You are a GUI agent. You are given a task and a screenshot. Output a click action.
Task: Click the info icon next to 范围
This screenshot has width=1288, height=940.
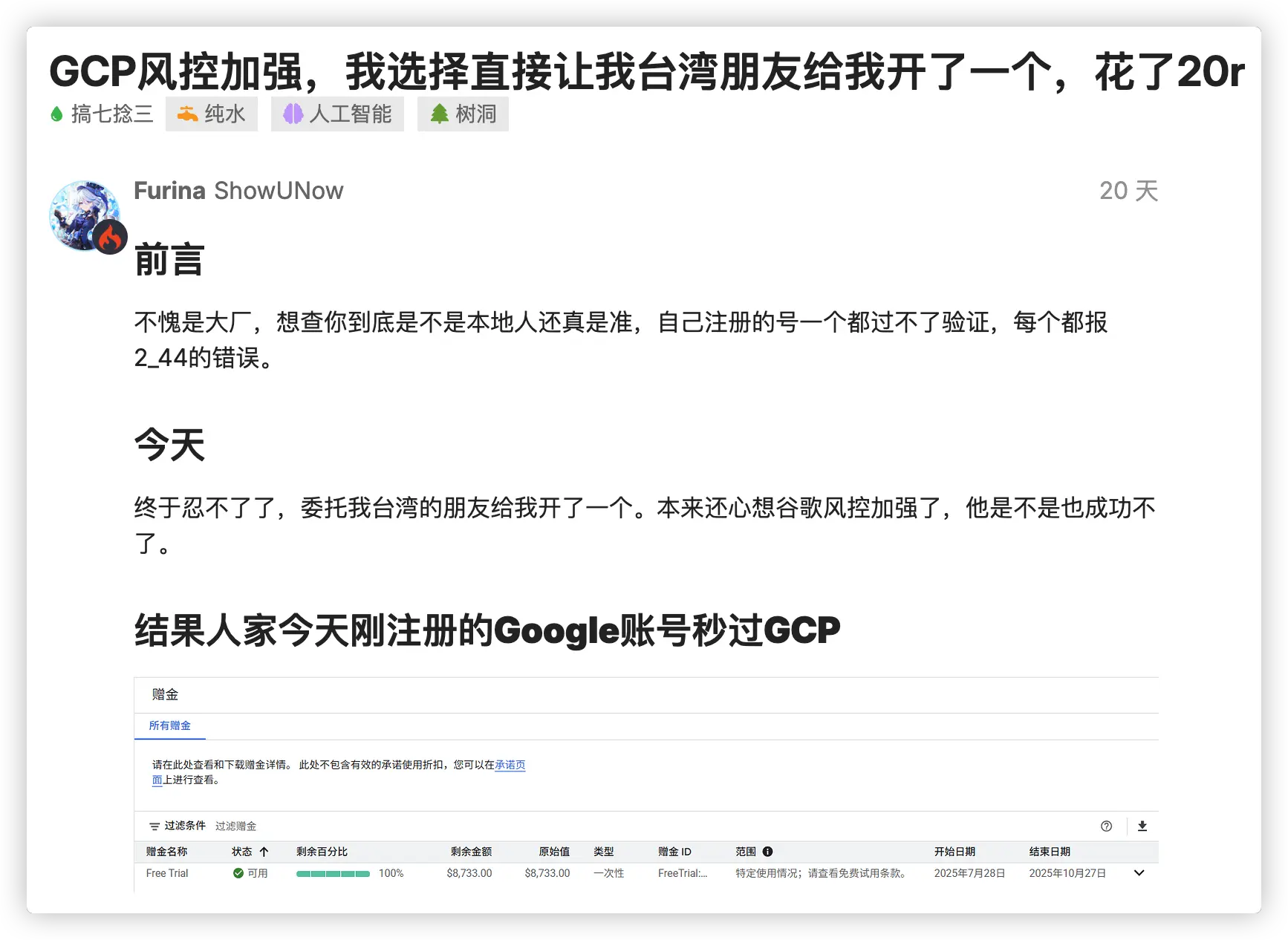[x=767, y=852]
